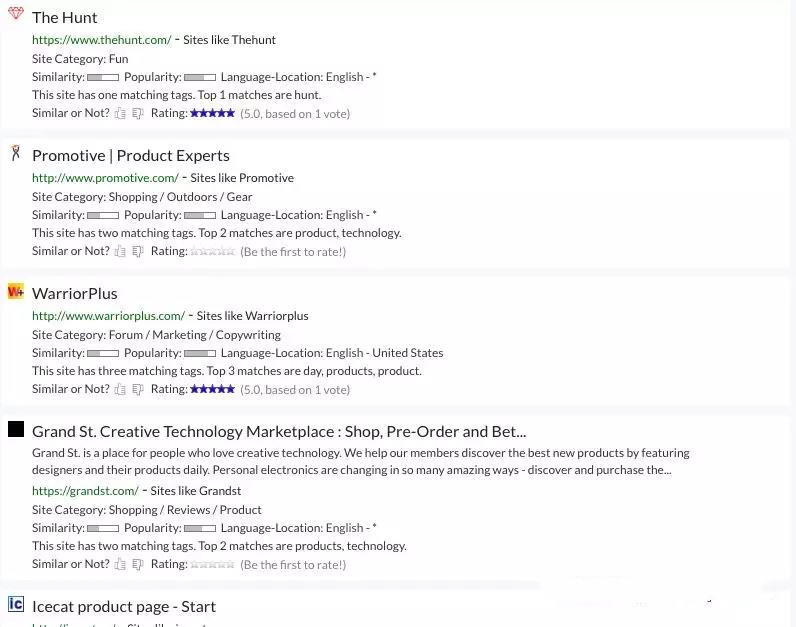Click the Promotive favicon icon
Viewport: 796px width, 627px height.
tap(16, 152)
